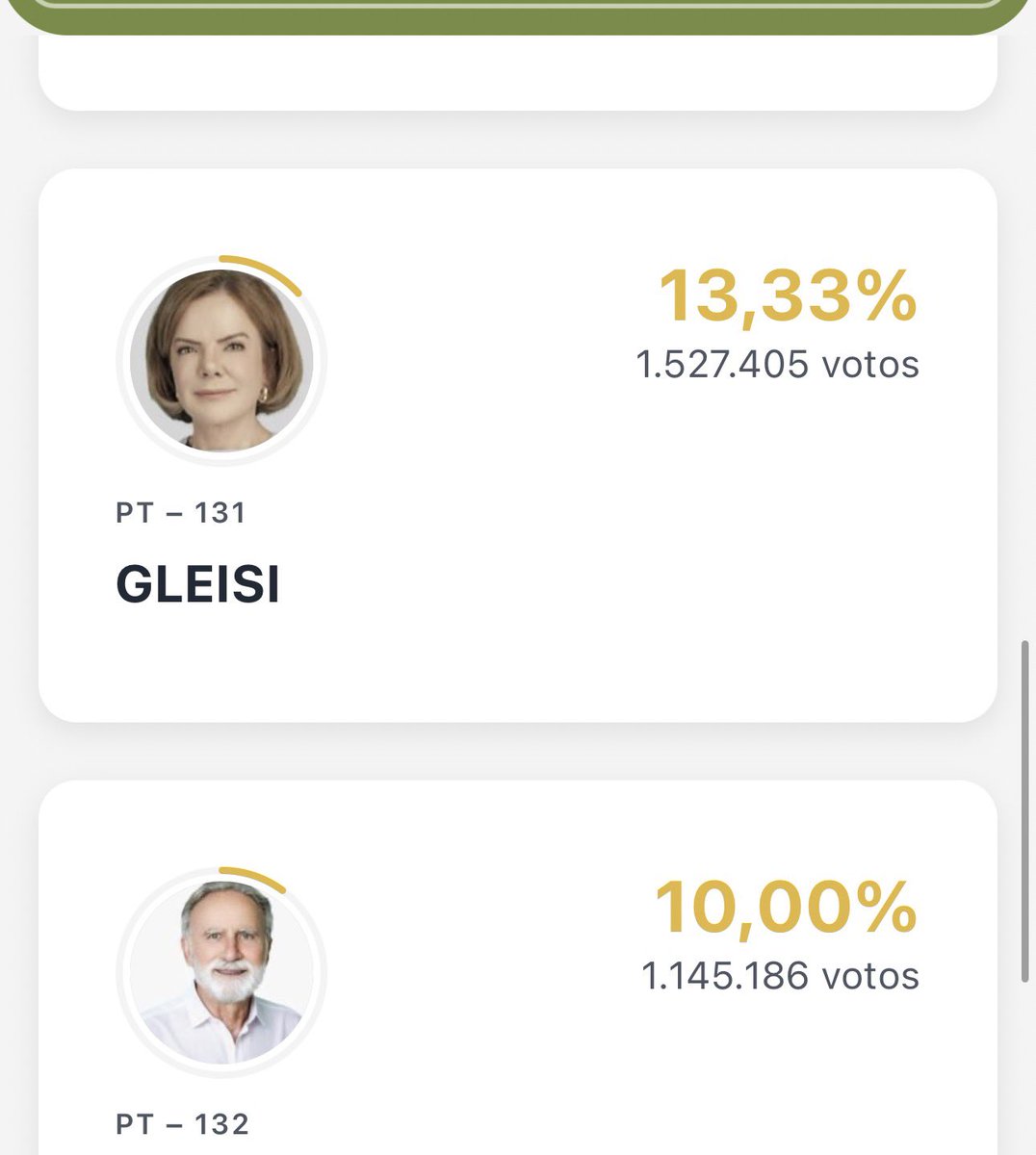
Task: Open Gleisi's candidate profile photo
Action: coord(221,360)
